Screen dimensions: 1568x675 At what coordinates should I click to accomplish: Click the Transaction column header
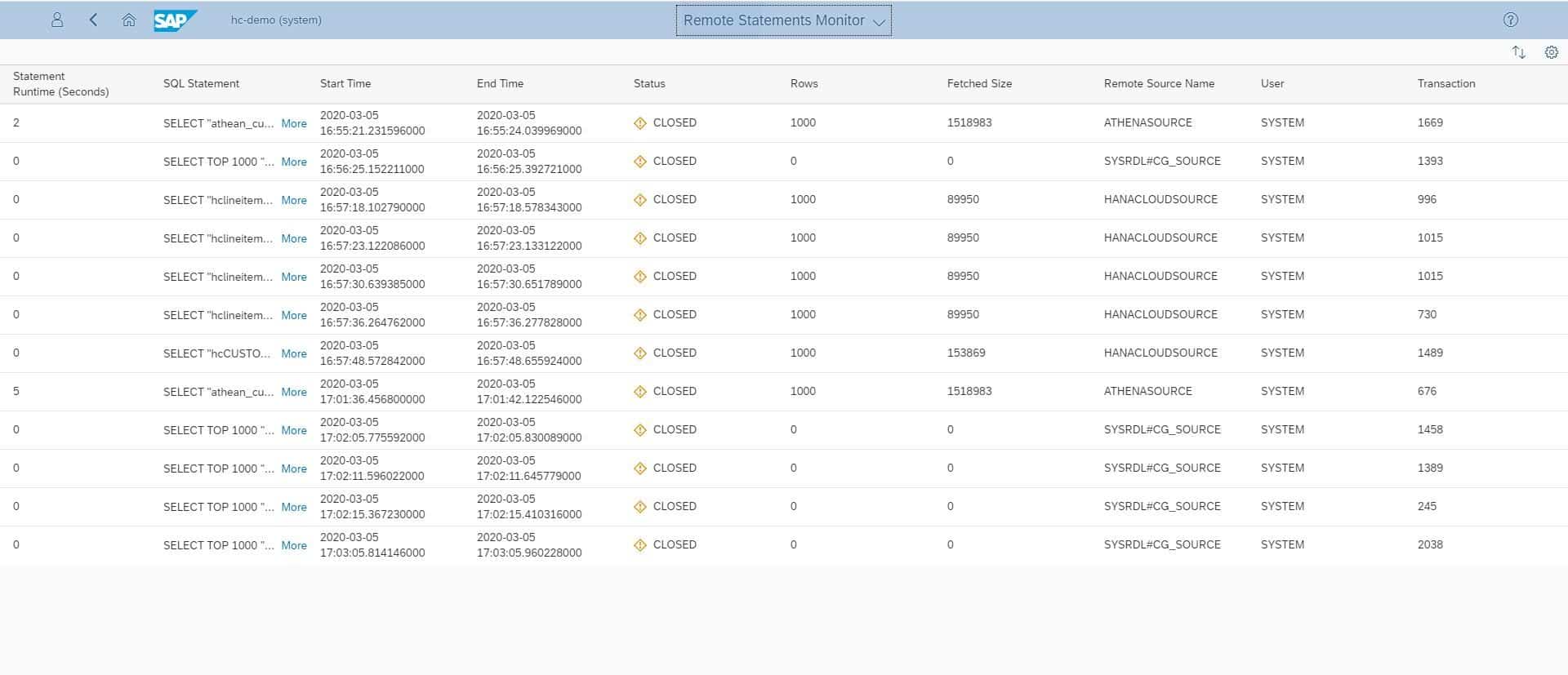[1446, 83]
